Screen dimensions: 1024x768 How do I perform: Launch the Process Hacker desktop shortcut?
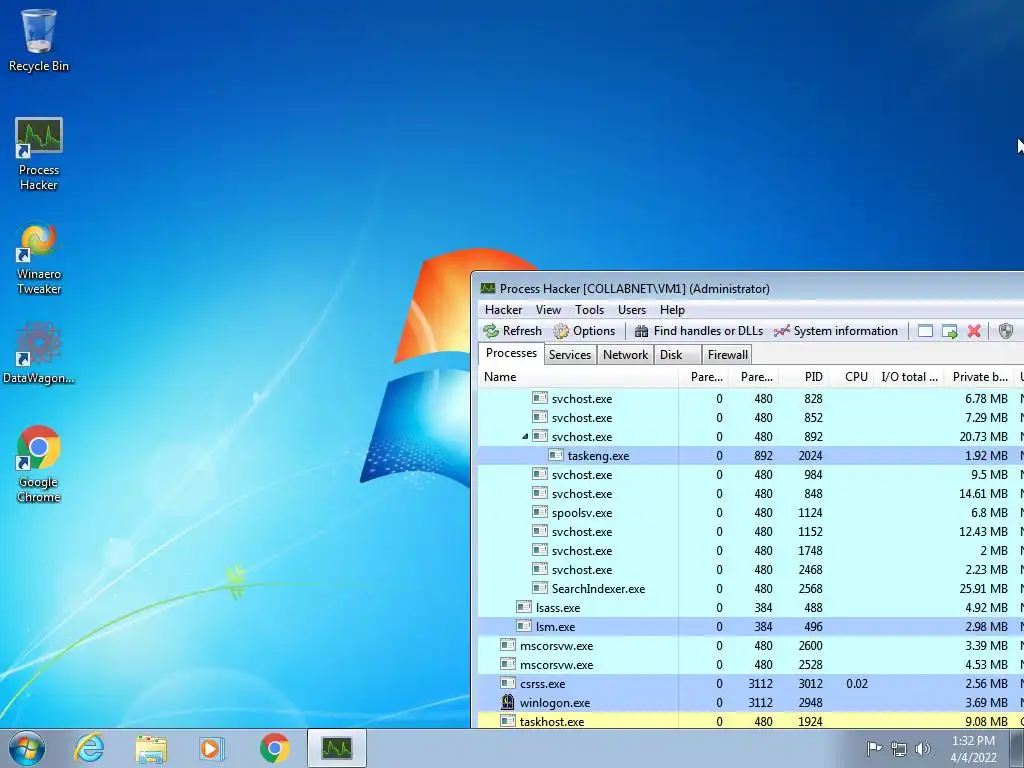pos(39,154)
